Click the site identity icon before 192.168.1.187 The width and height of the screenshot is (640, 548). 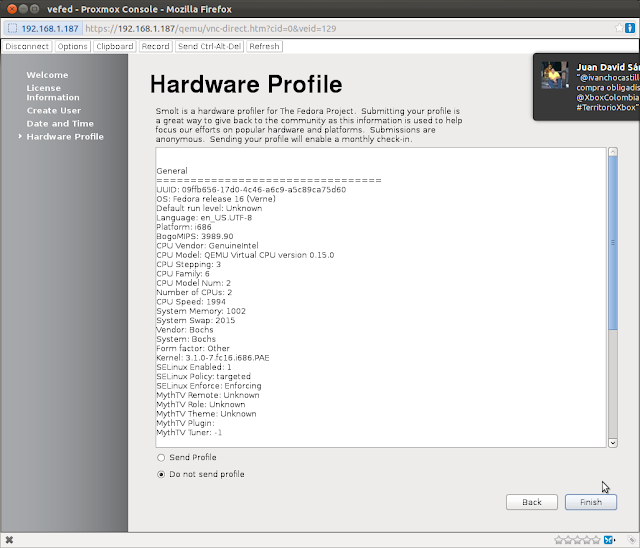(12, 28)
